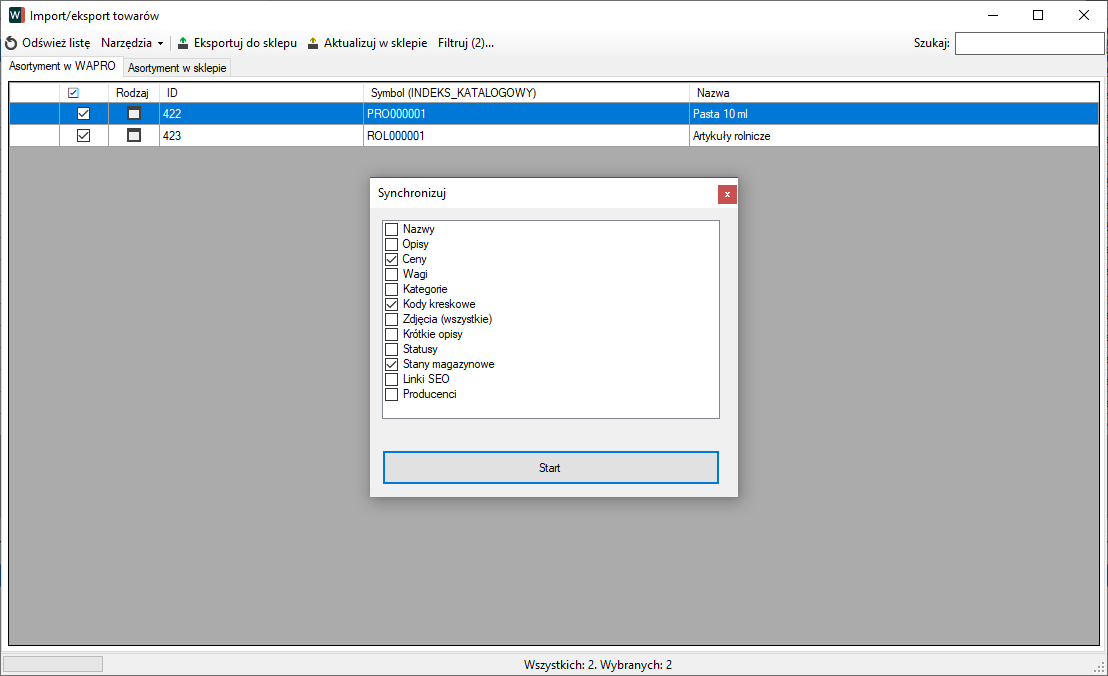Tick the Zdjęcia (wszystkie) checkbox
This screenshot has width=1108, height=676.
pyautogui.click(x=392, y=319)
